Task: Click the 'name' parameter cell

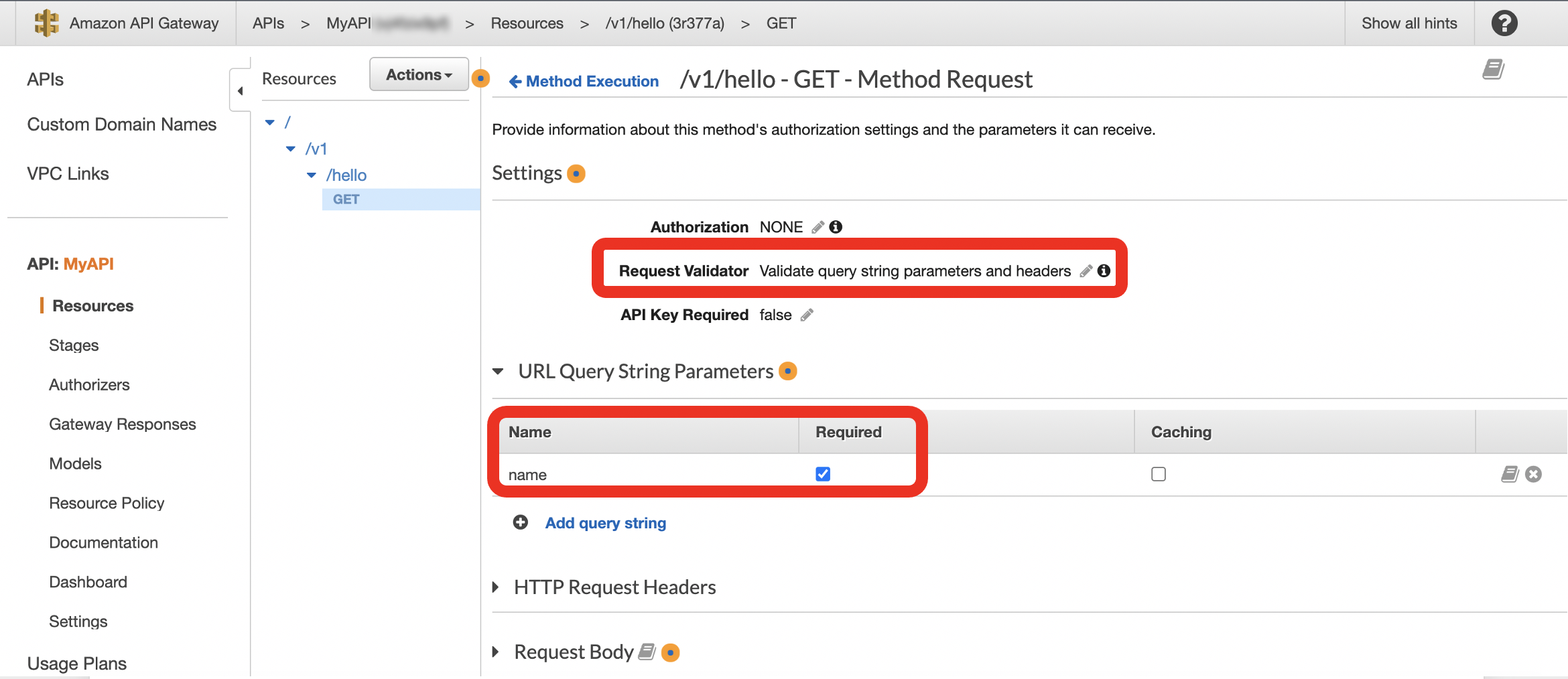Action: coord(527,475)
